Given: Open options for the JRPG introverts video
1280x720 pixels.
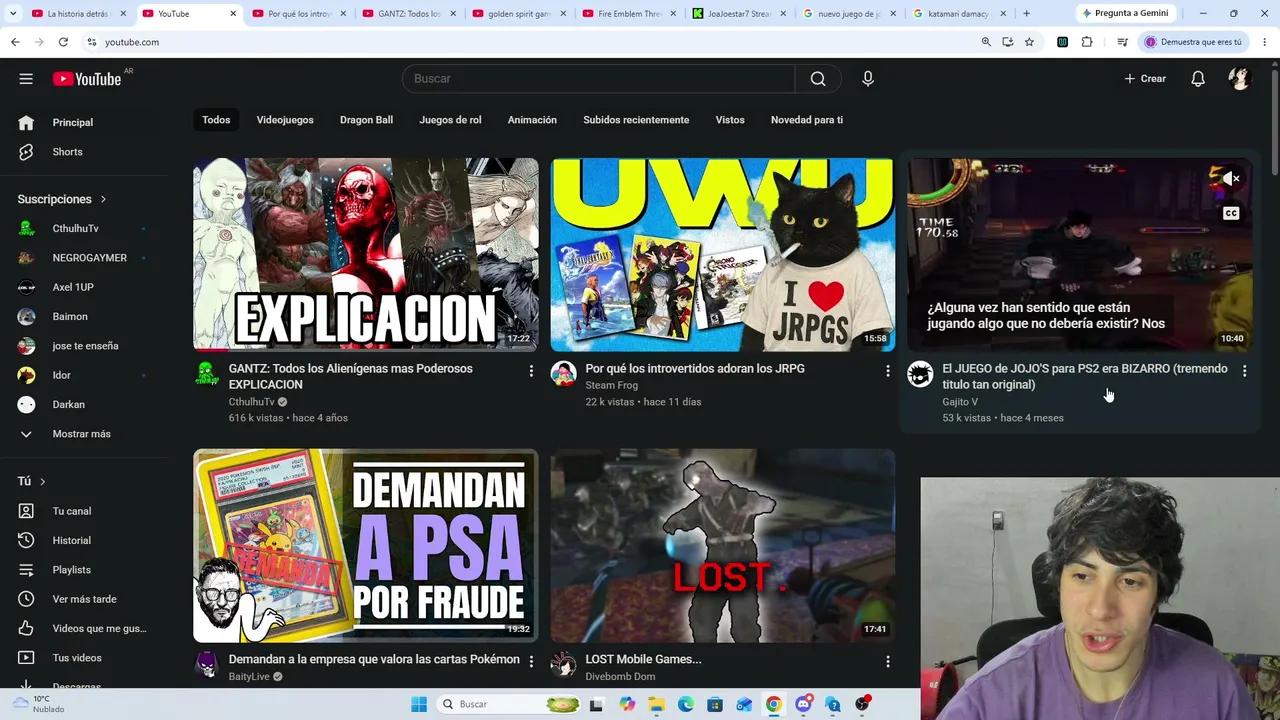Looking at the screenshot, I should (887, 371).
